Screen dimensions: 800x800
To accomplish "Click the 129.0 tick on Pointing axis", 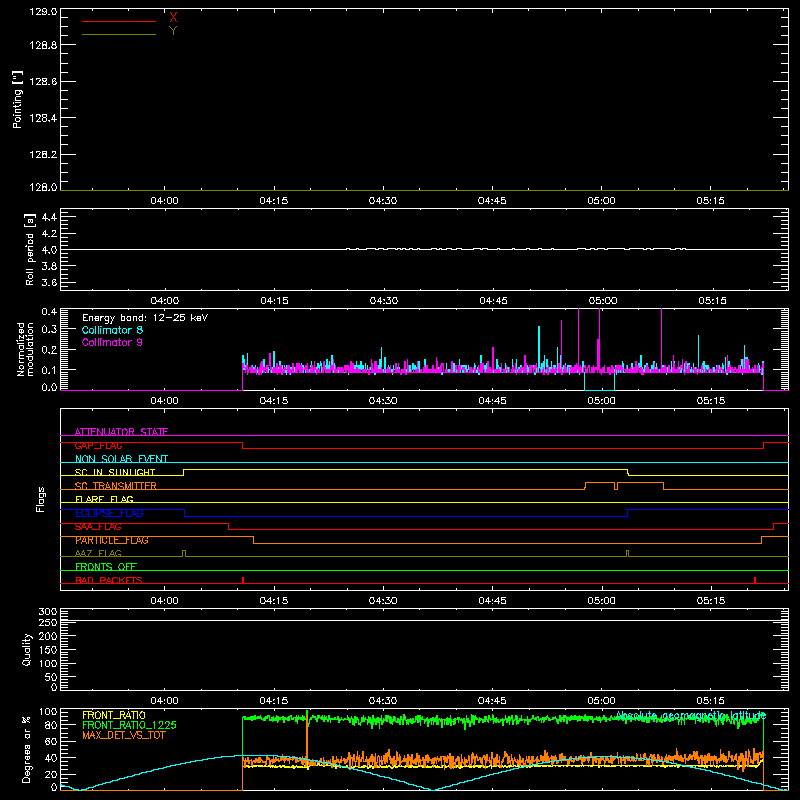I will pos(43,11).
